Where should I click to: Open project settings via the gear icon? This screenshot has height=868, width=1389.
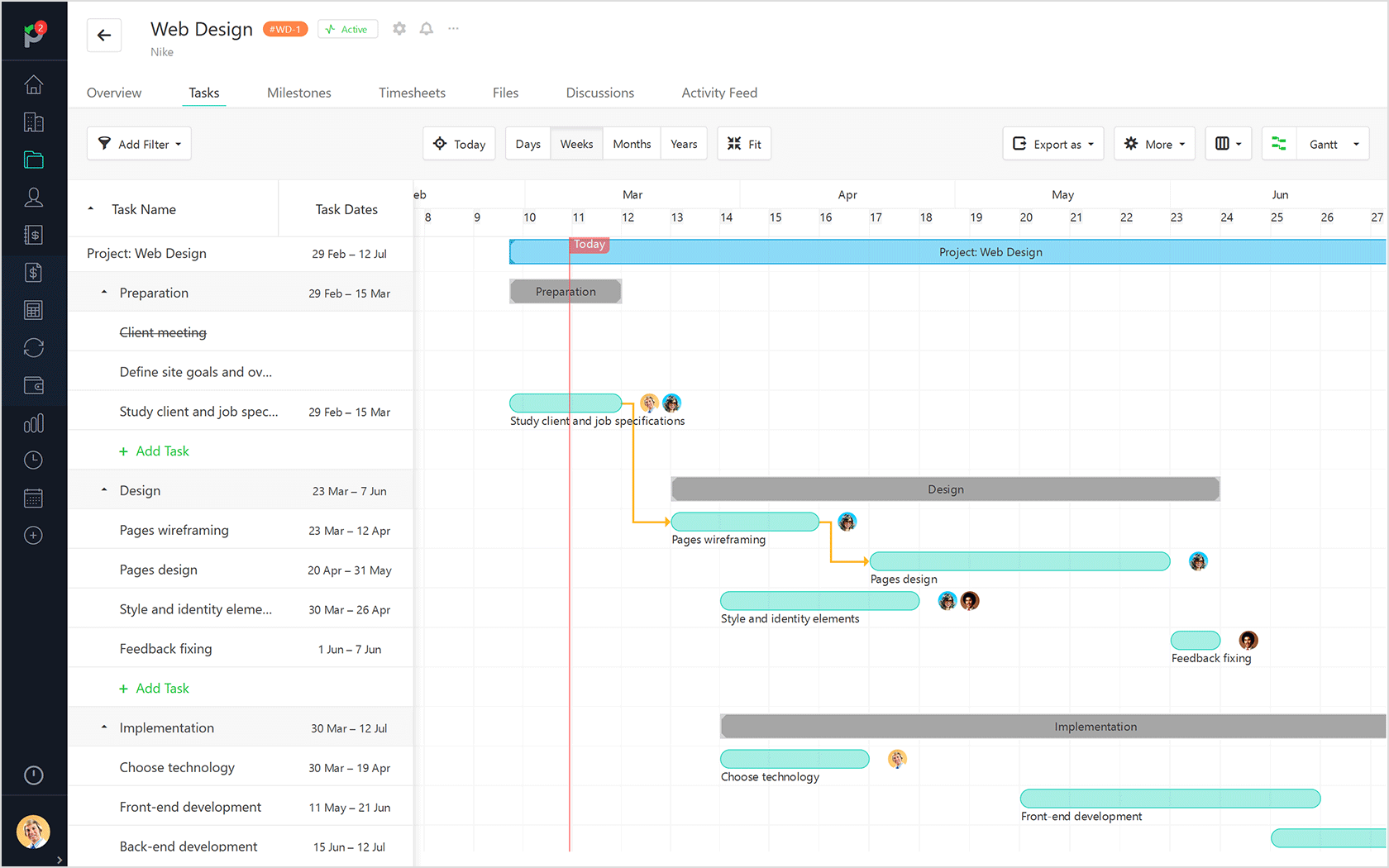pyautogui.click(x=399, y=28)
